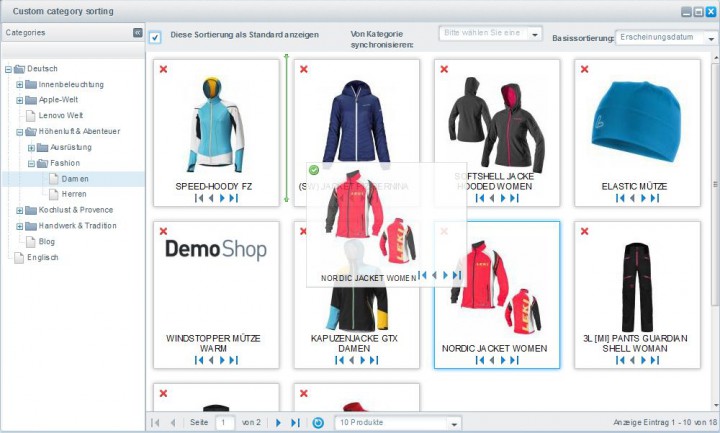Screen dimensions: 720x433
Task: Jump to last page in pagination bar
Action: coord(295,422)
